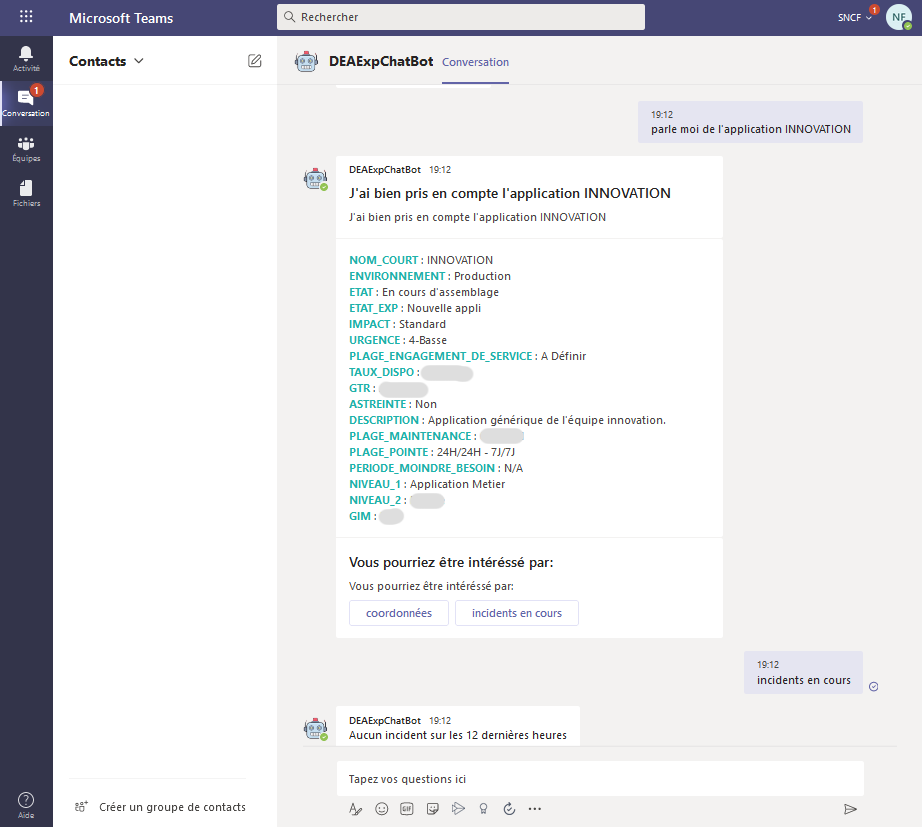Start a new conversation with compose icon
Image resolution: width=922 pixels, height=827 pixels.
[x=255, y=61]
